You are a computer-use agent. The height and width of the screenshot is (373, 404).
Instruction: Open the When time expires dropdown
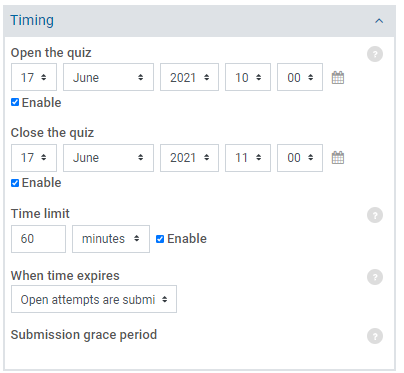(94, 299)
